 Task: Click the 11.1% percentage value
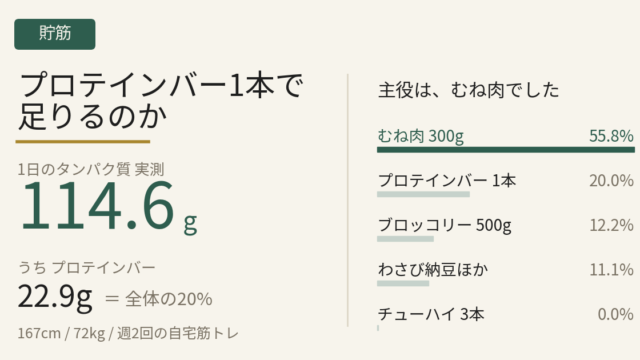click(611, 269)
